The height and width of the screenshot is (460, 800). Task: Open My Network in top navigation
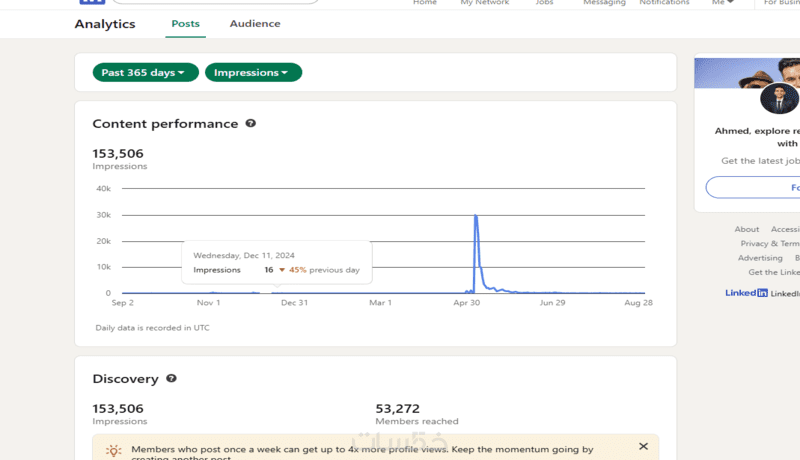(x=484, y=3)
